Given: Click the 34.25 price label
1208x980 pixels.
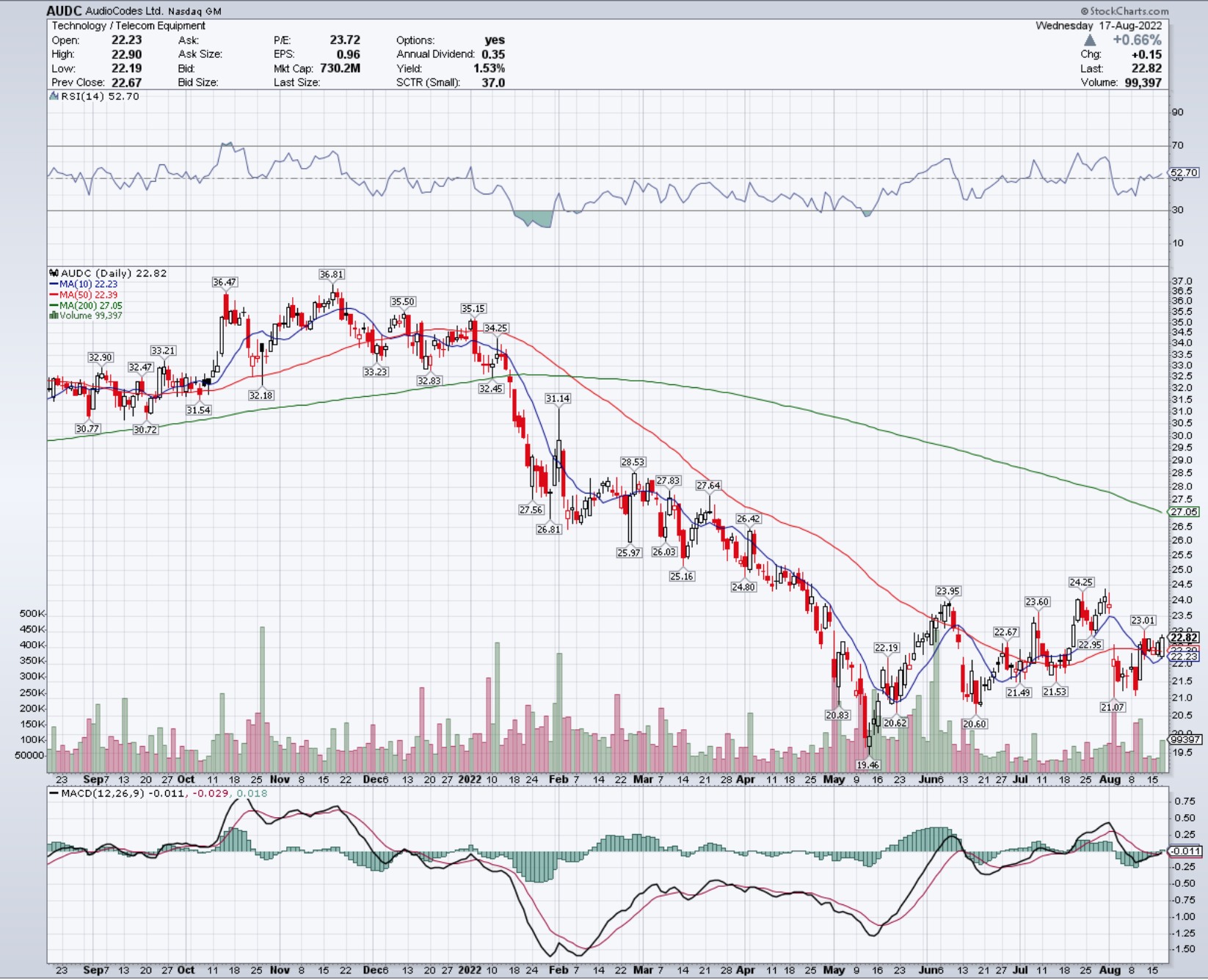Looking at the screenshot, I should coord(495,328).
